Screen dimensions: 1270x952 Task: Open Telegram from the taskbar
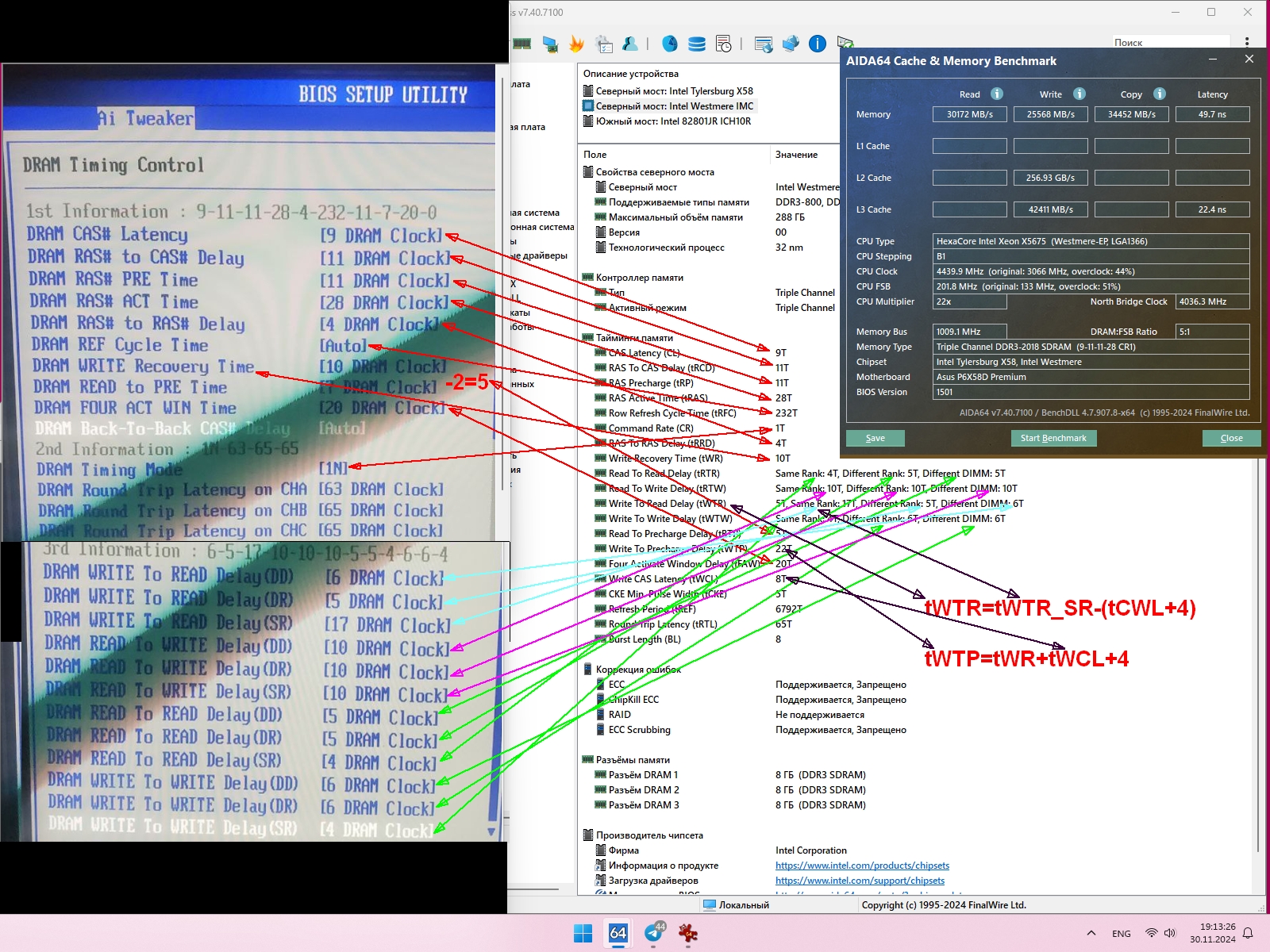[x=653, y=934]
